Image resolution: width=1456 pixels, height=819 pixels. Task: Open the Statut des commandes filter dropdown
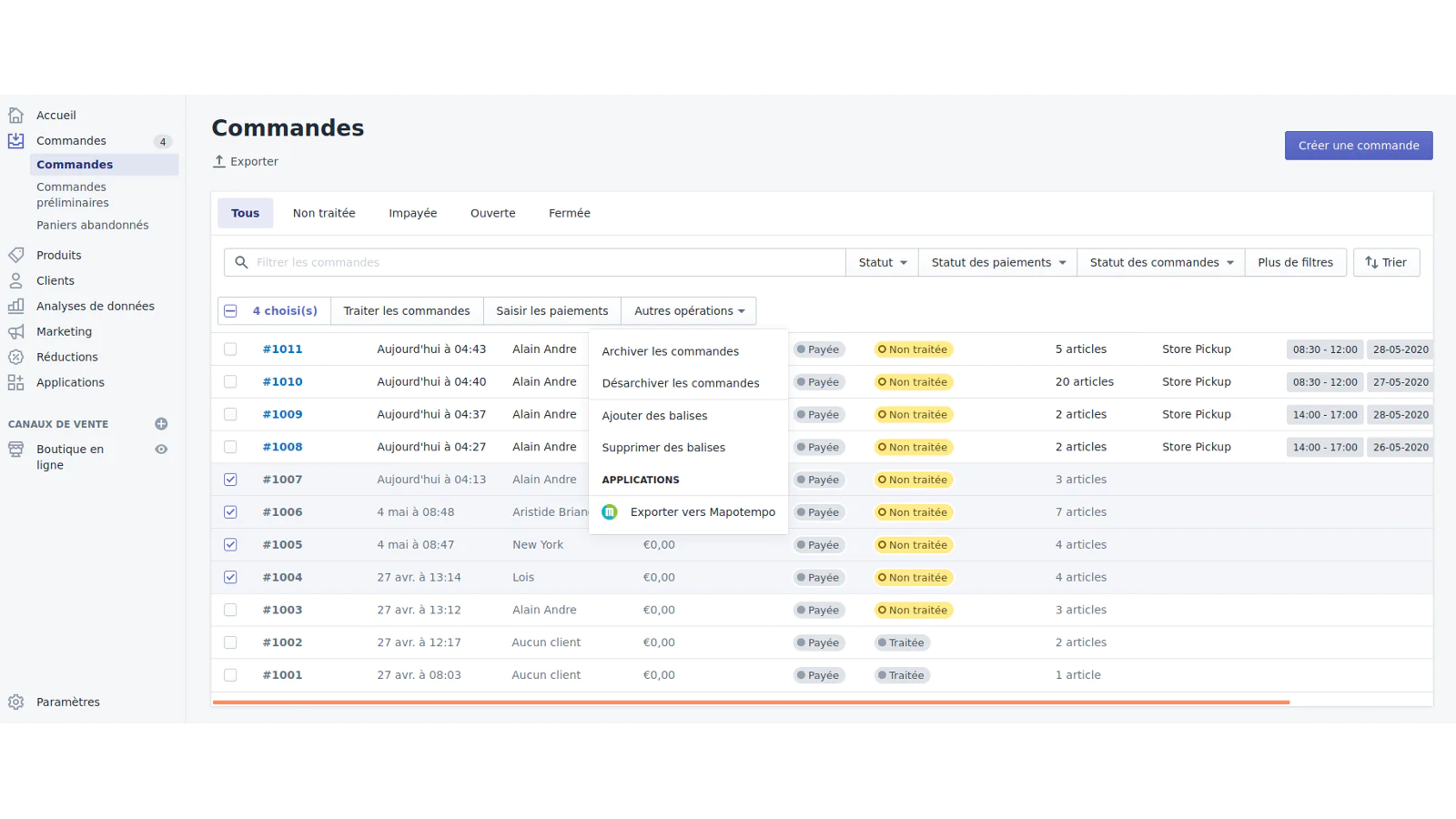1160,263
